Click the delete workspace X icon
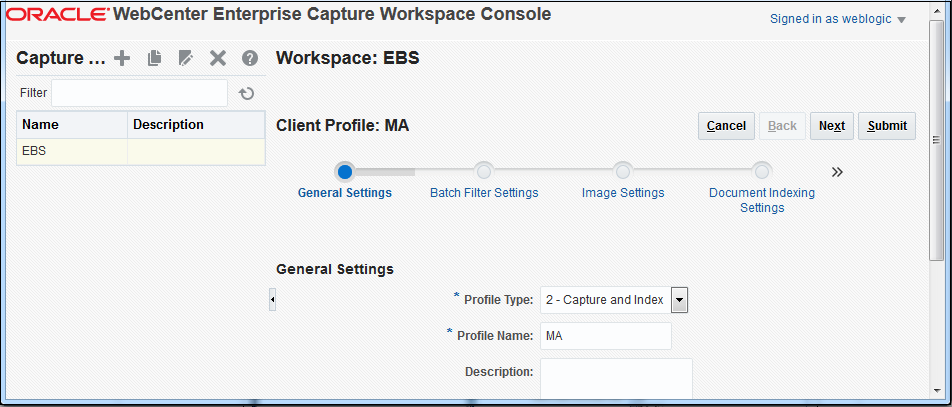Viewport: 952px width, 407px height. click(218, 59)
